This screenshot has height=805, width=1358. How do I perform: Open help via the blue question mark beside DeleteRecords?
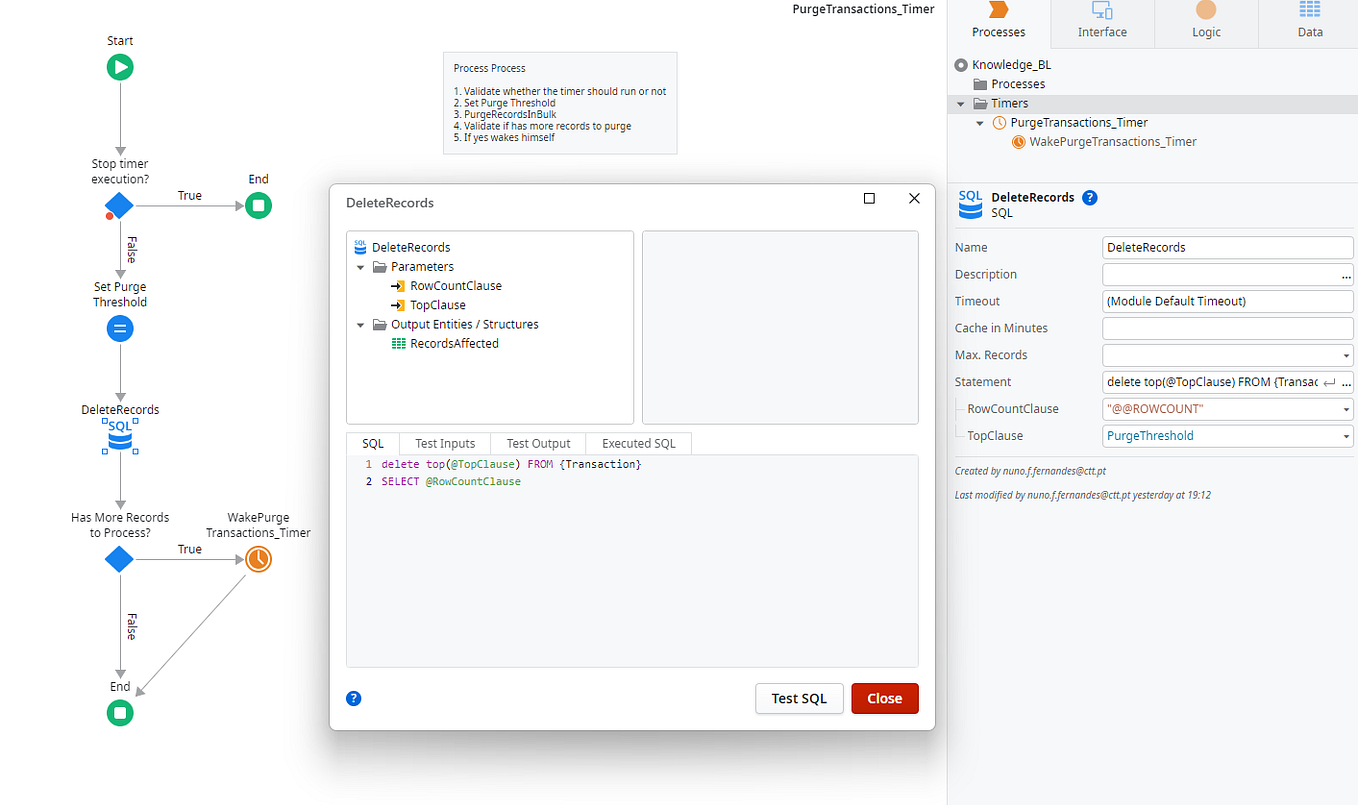pyautogui.click(x=1089, y=197)
